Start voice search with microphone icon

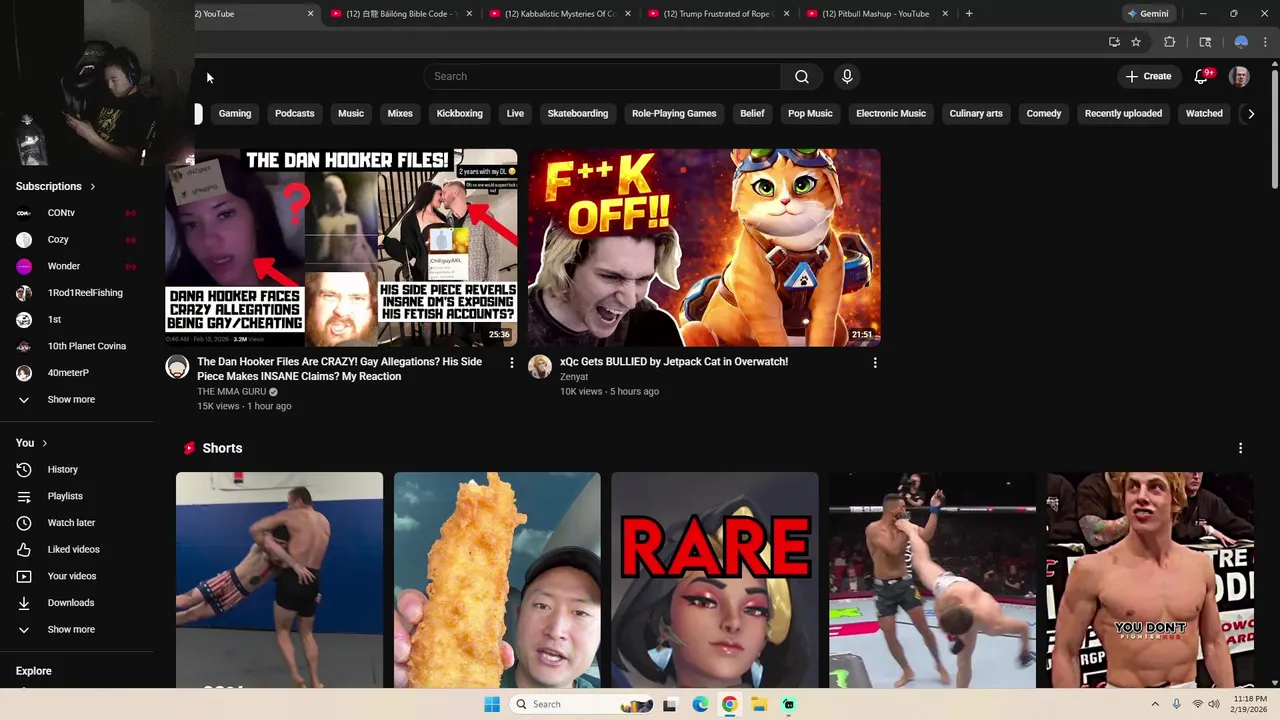tap(847, 76)
